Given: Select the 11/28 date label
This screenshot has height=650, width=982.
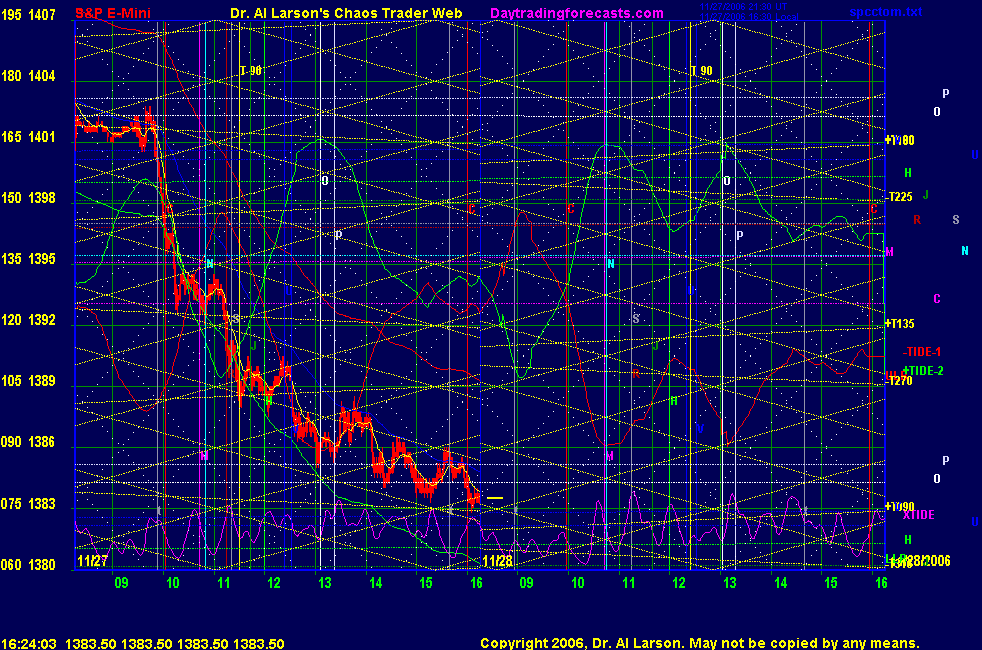Looking at the screenshot, I should 496,562.
